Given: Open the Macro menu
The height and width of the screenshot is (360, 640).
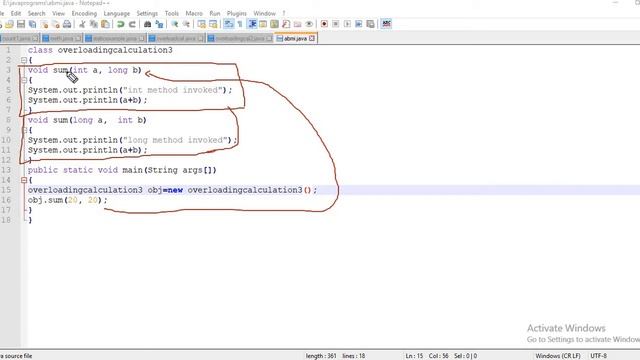Looking at the screenshot, I should coord(194,13).
